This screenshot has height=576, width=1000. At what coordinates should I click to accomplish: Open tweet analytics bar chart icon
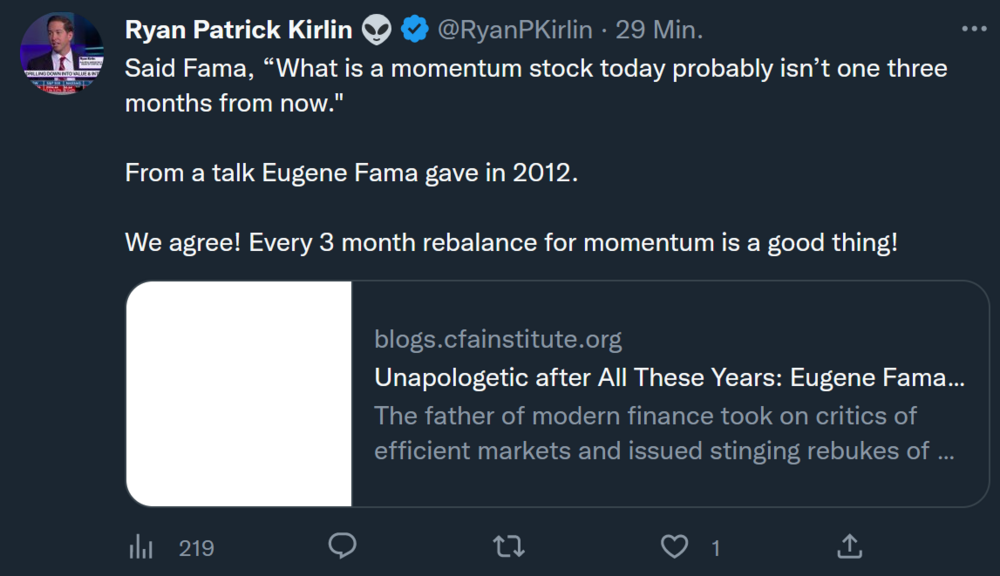point(142,547)
